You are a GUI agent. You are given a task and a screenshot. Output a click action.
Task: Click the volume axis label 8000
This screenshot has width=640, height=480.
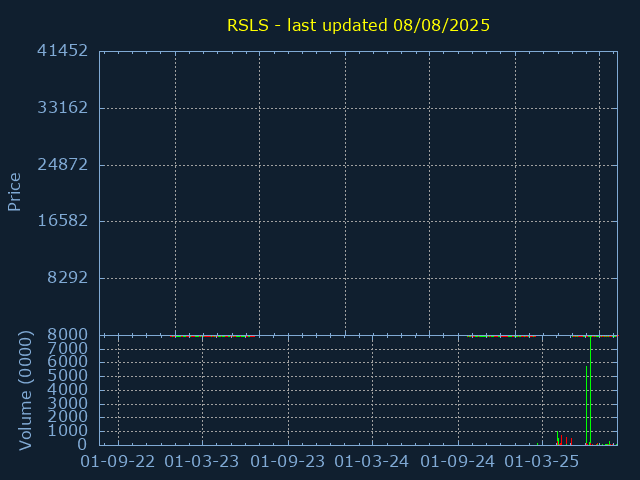click(67, 335)
